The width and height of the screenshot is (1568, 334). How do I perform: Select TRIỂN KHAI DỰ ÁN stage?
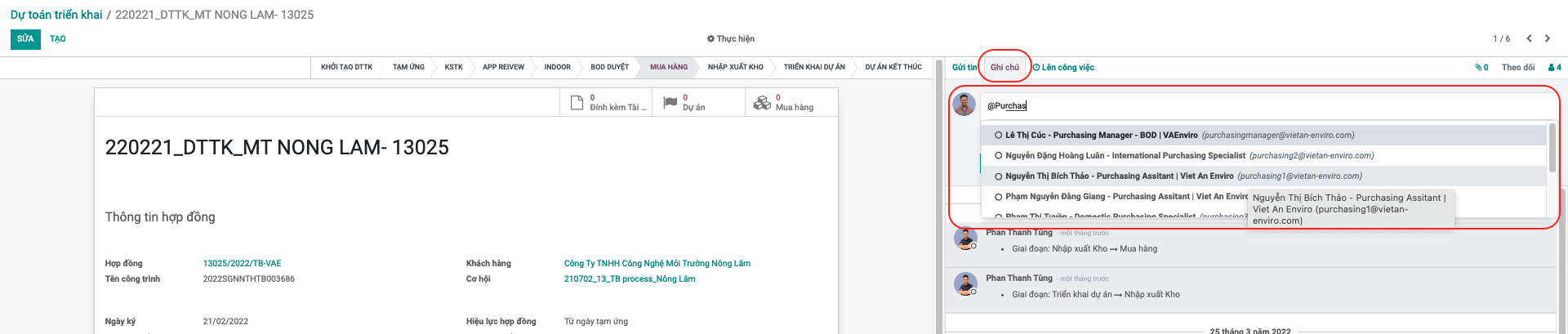coord(814,67)
